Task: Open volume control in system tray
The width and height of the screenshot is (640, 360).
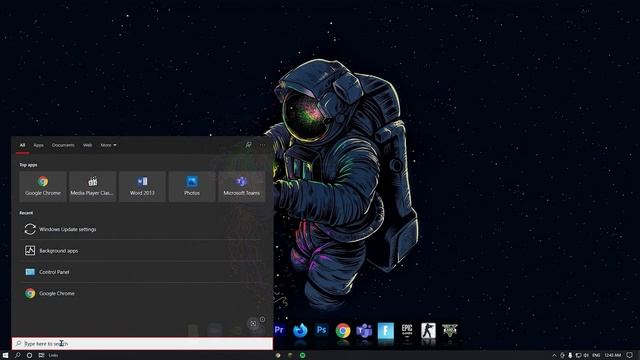Action: point(587,356)
